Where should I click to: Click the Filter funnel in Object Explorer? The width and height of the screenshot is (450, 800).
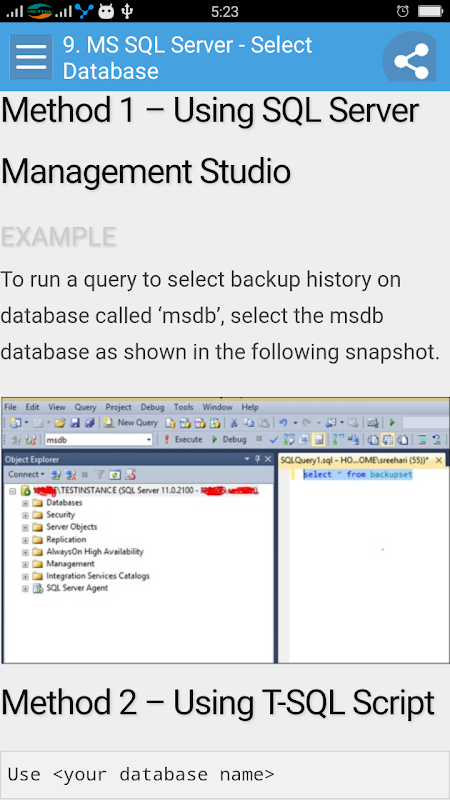pos(101,474)
